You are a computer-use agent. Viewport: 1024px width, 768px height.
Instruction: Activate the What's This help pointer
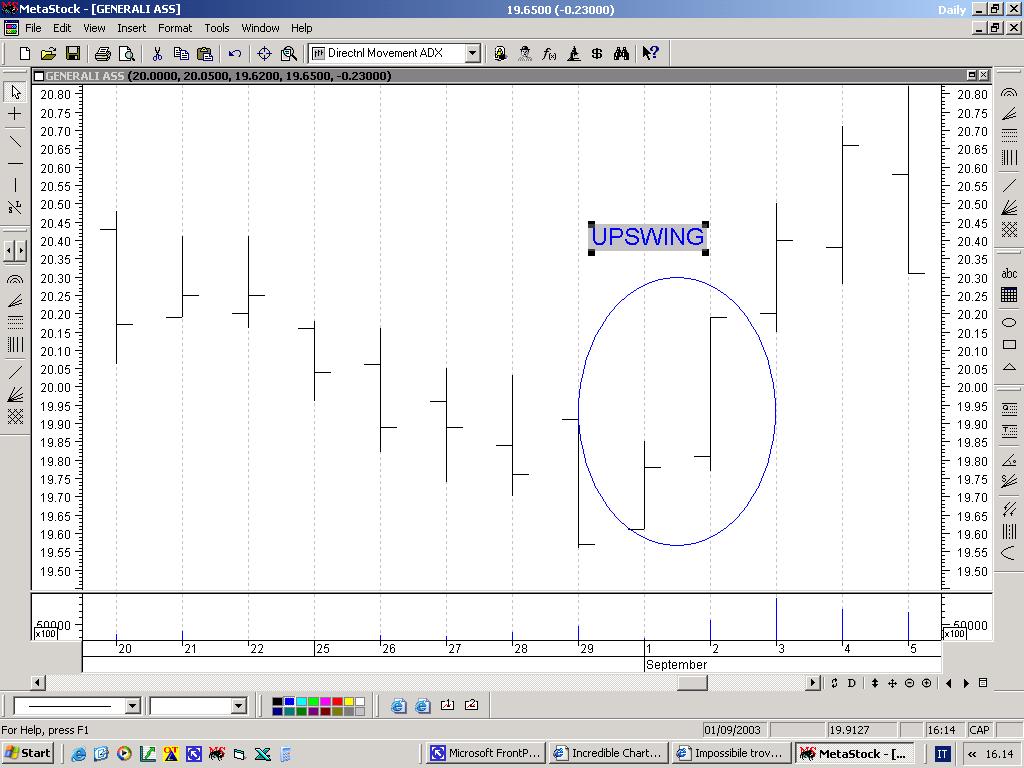650,54
